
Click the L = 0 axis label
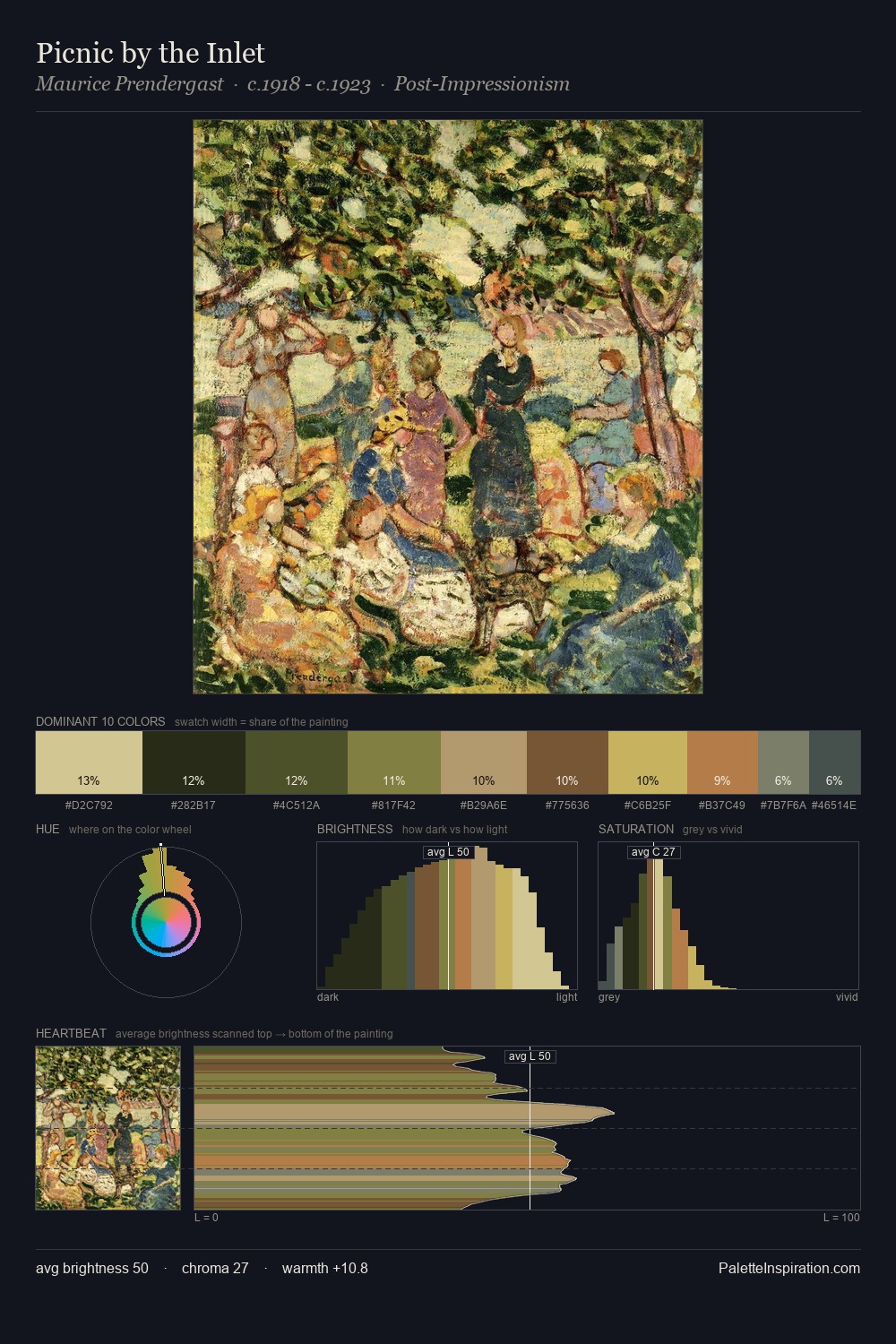(206, 1218)
